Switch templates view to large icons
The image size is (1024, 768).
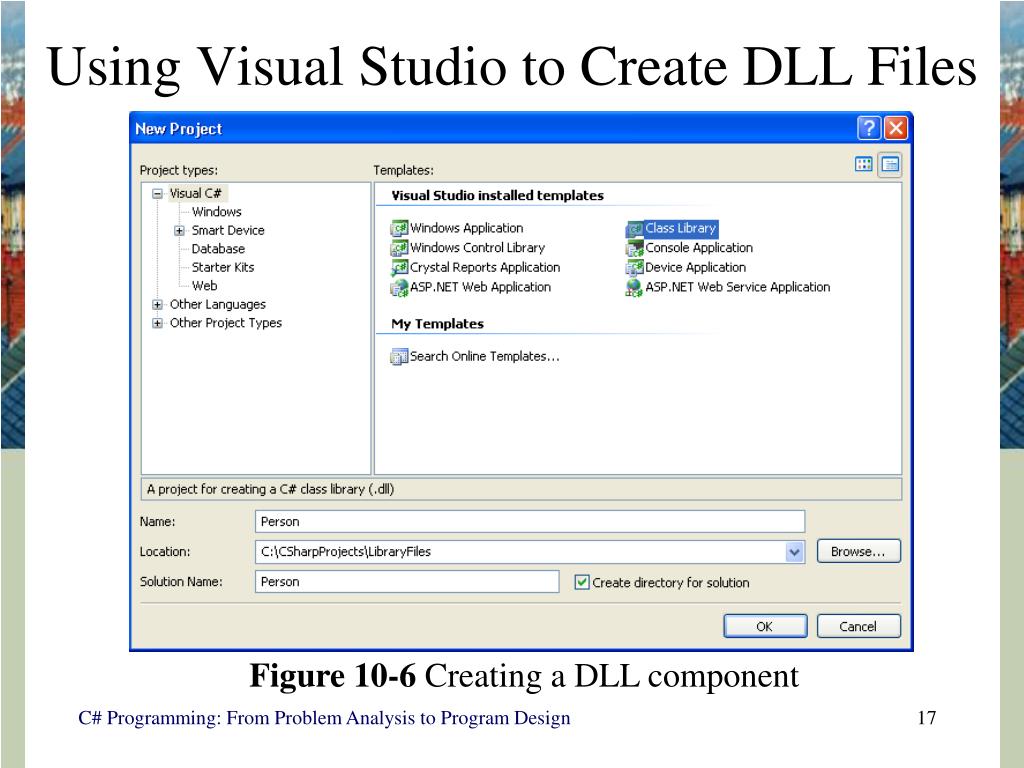pos(863,164)
